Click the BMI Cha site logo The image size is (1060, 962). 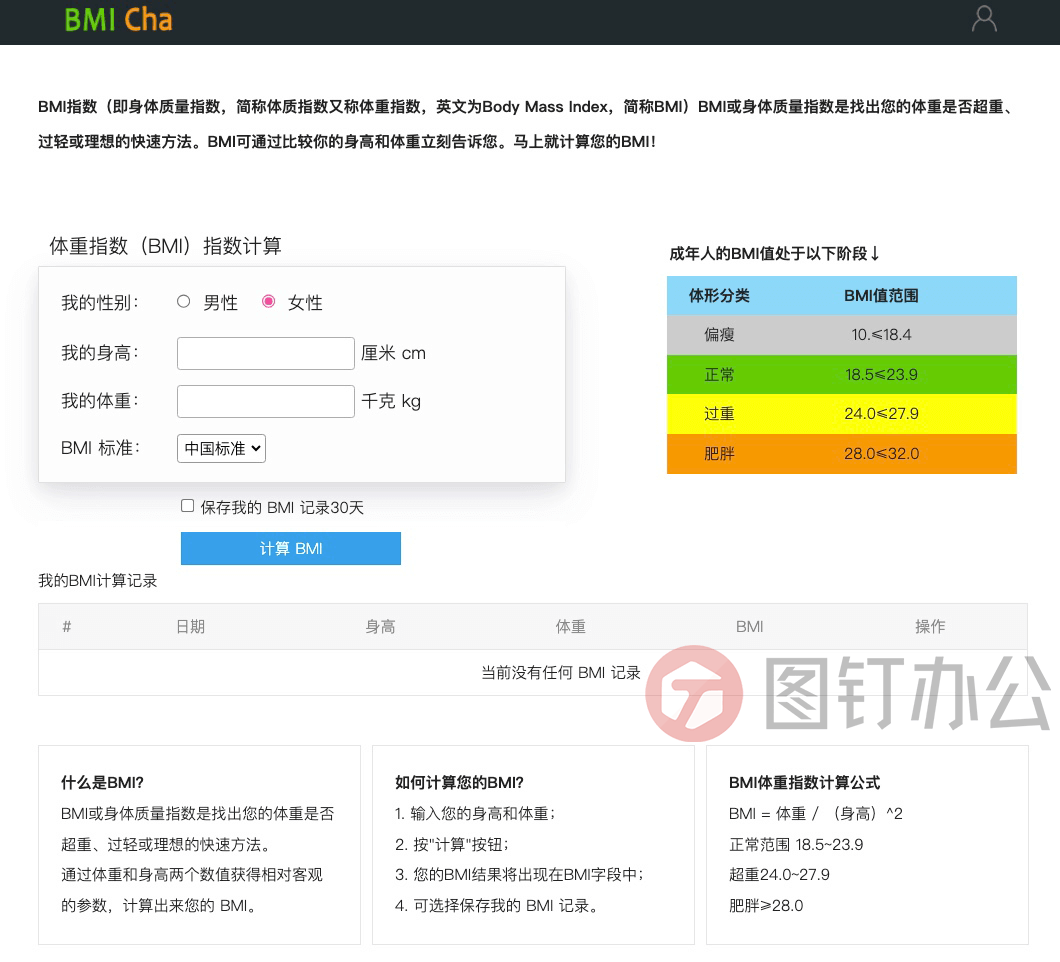[118, 20]
